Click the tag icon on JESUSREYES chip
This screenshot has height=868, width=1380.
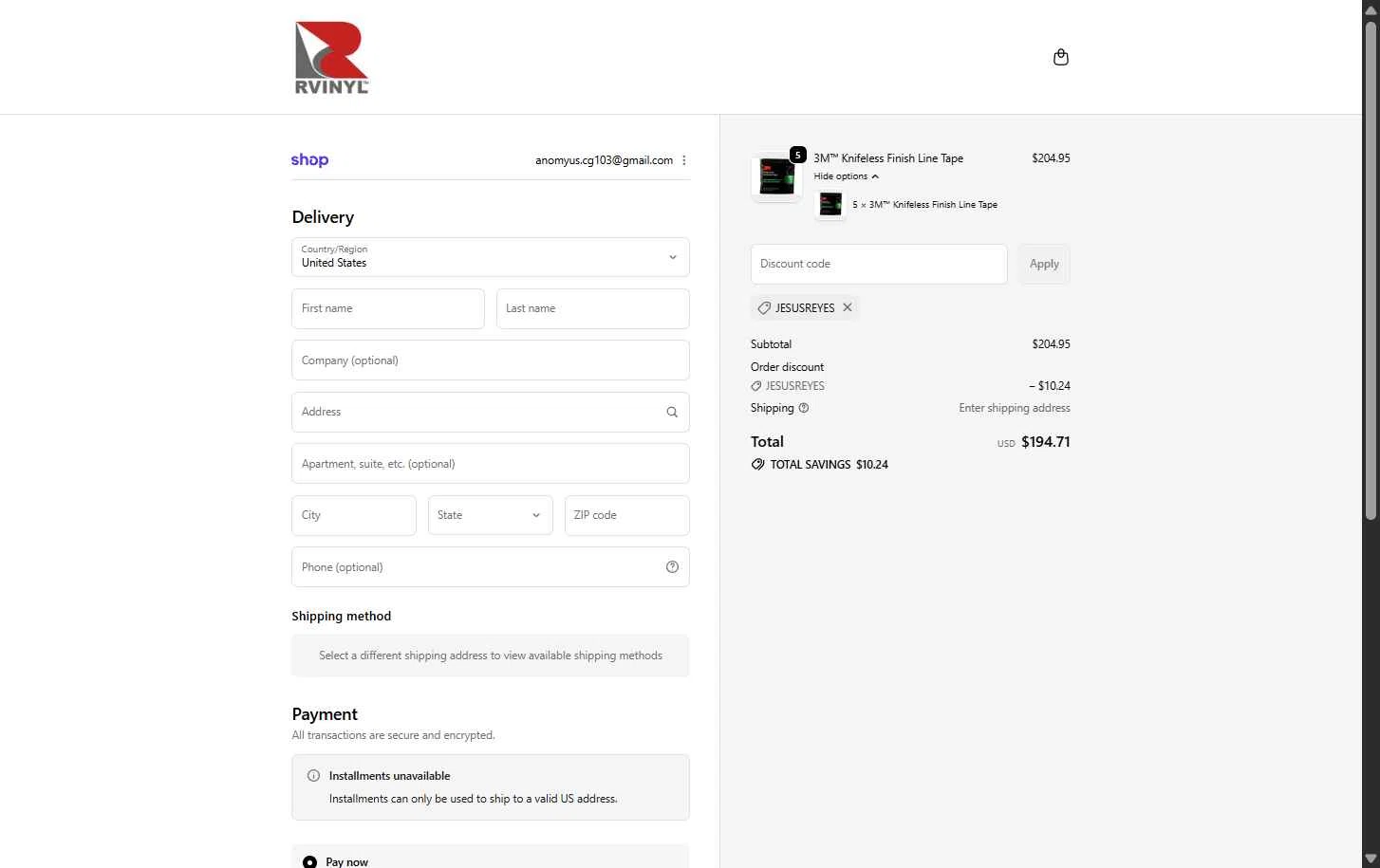764,308
